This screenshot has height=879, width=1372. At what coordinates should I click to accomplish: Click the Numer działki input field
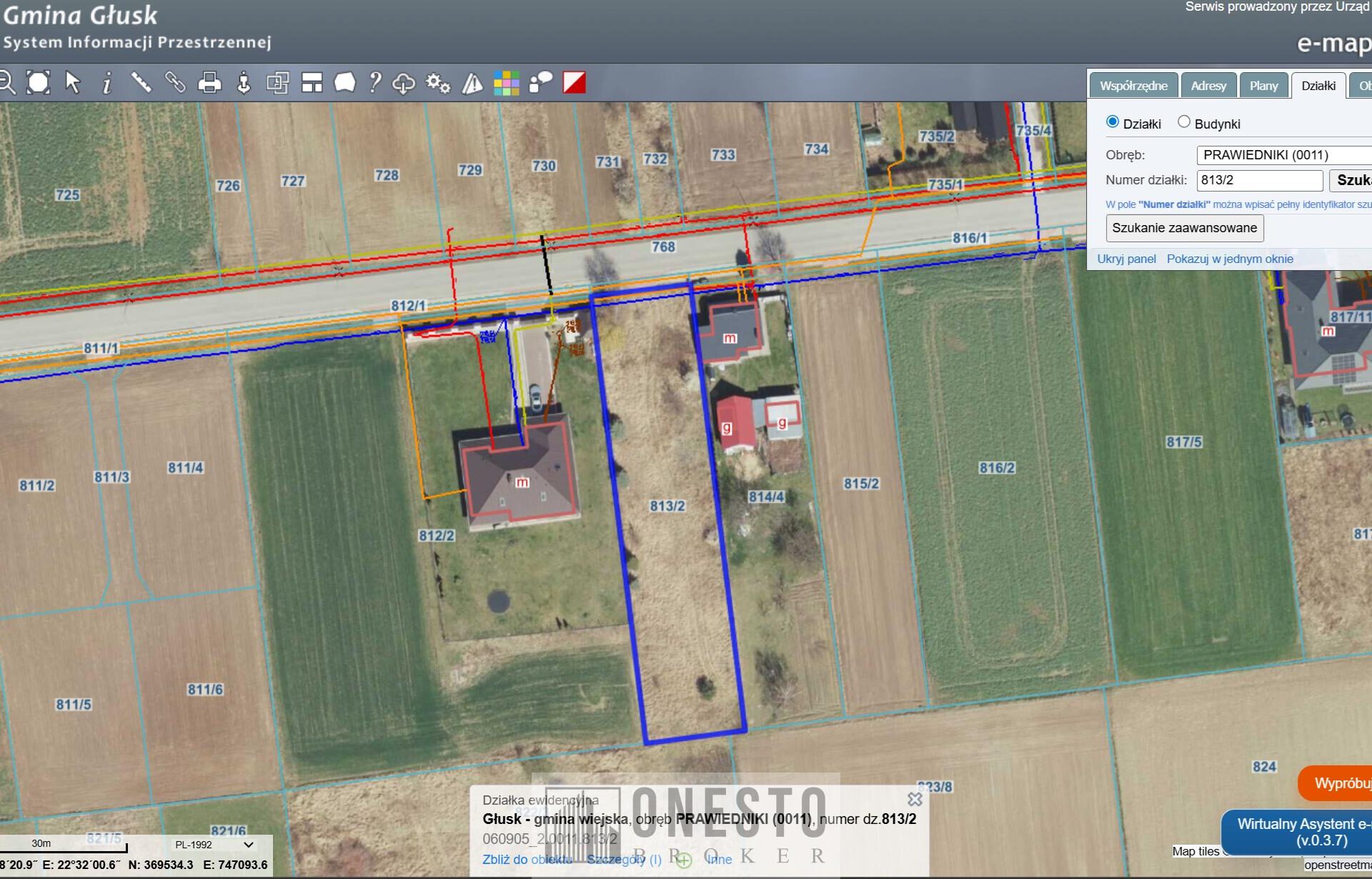pos(1259,180)
